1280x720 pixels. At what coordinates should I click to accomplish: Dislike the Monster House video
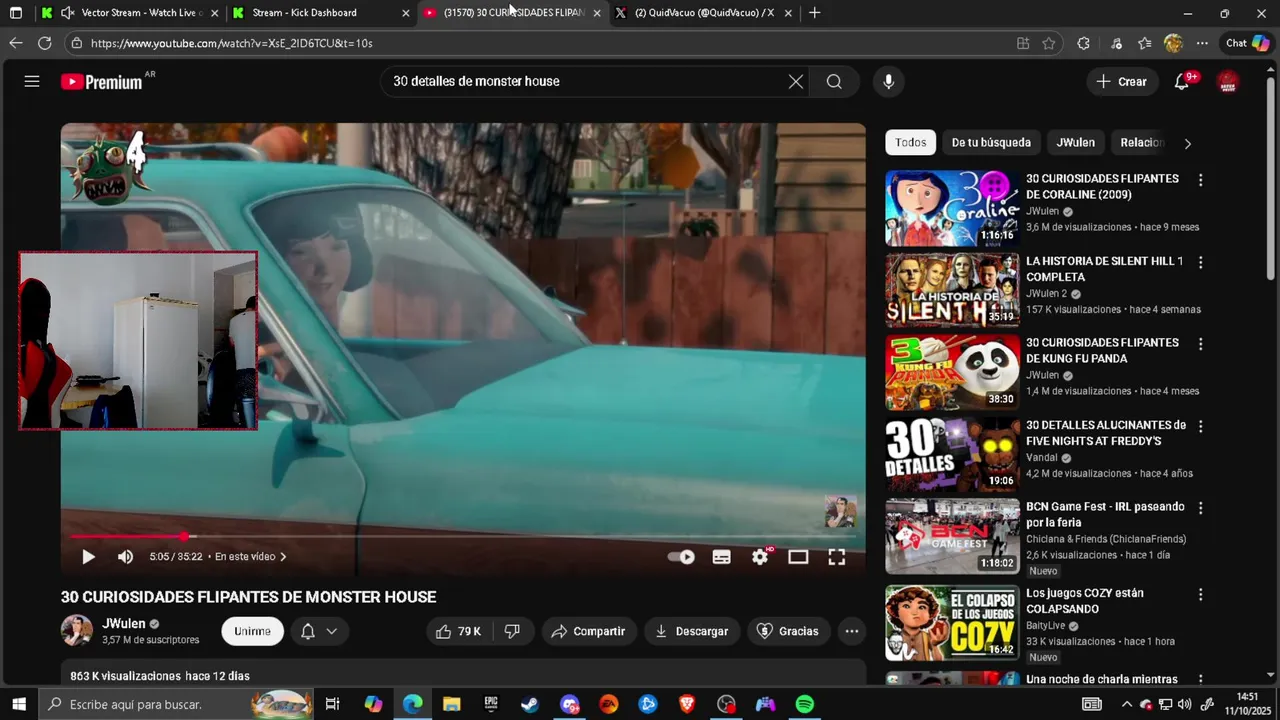coord(512,631)
